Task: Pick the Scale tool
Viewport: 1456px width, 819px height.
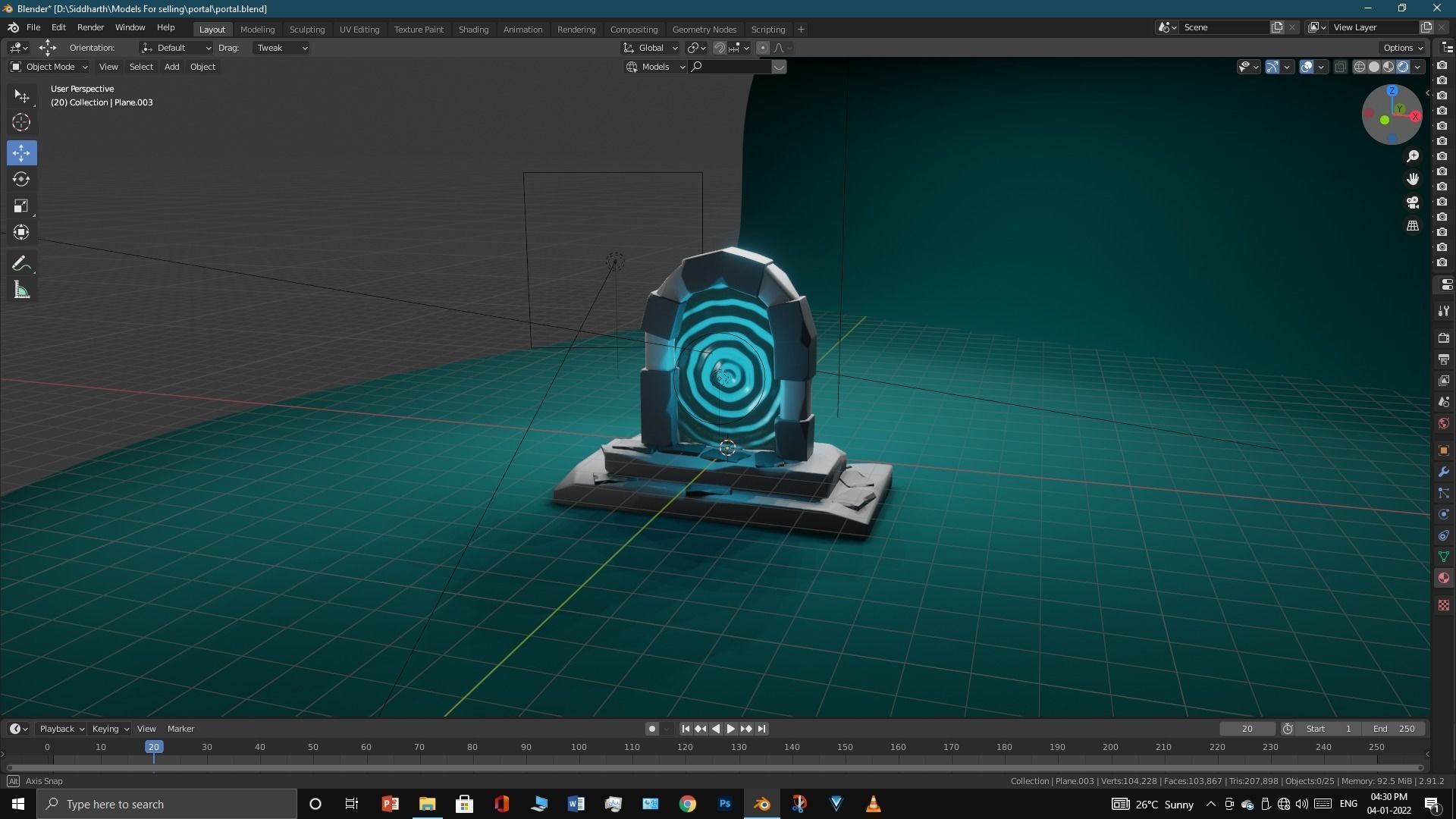Action: 21,206
